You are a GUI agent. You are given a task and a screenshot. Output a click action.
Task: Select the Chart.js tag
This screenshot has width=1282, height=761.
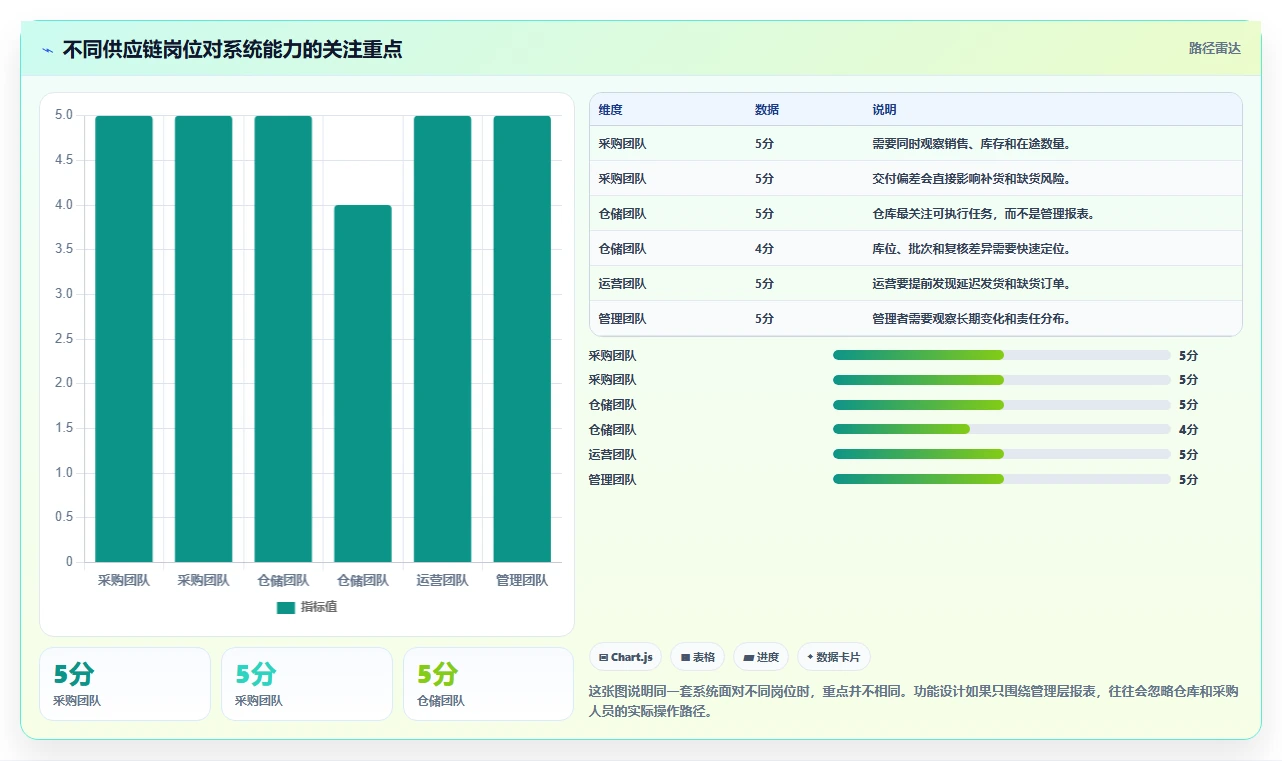click(x=625, y=657)
